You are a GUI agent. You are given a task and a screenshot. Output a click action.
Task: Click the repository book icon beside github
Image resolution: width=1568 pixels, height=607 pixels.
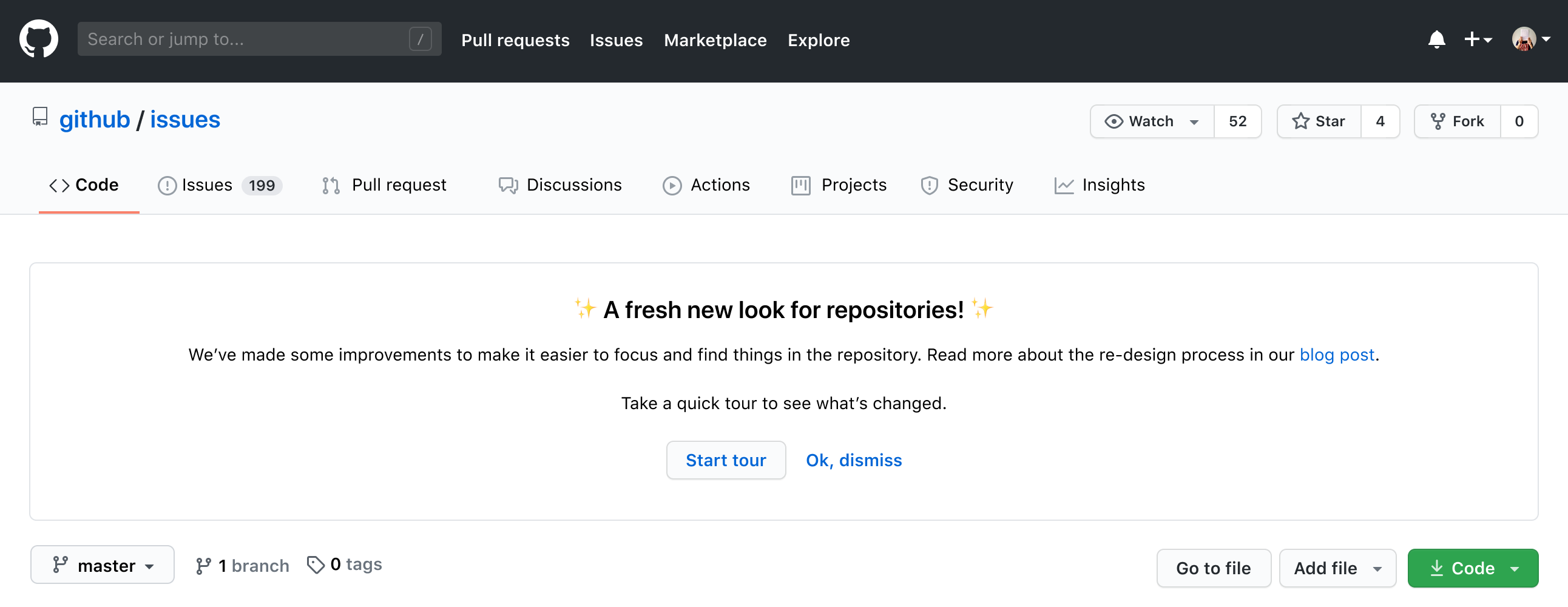(x=40, y=117)
